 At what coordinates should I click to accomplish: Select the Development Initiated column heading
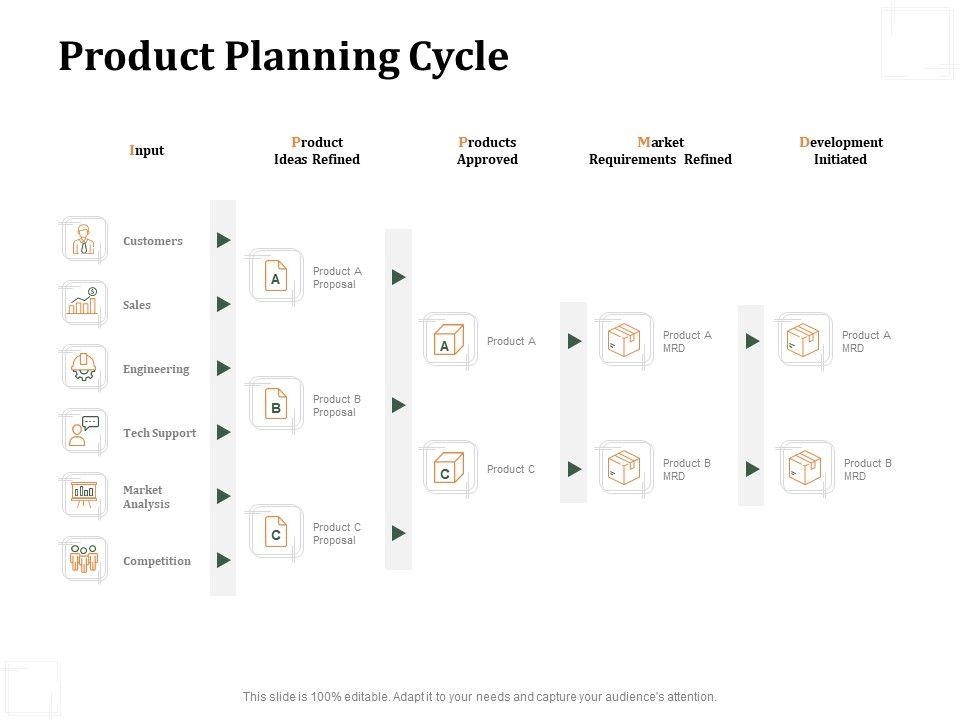pyautogui.click(x=840, y=151)
